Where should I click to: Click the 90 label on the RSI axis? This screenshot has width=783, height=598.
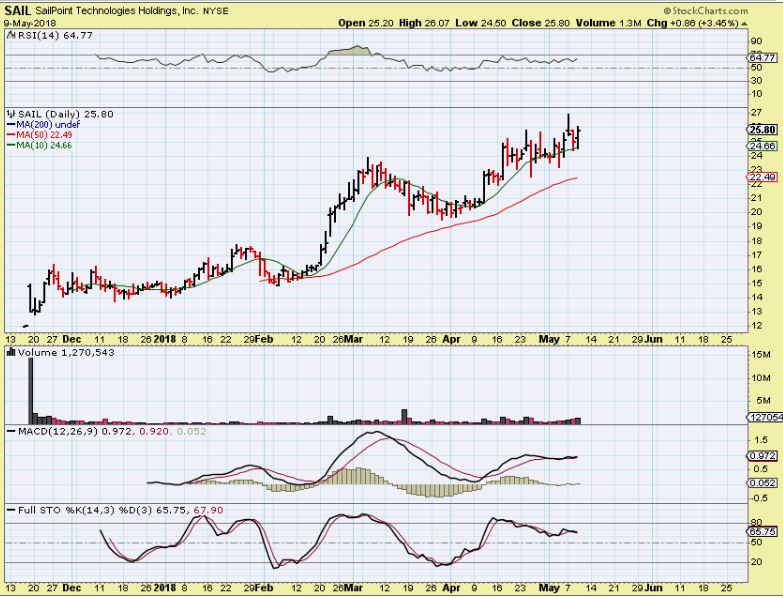(x=756, y=41)
